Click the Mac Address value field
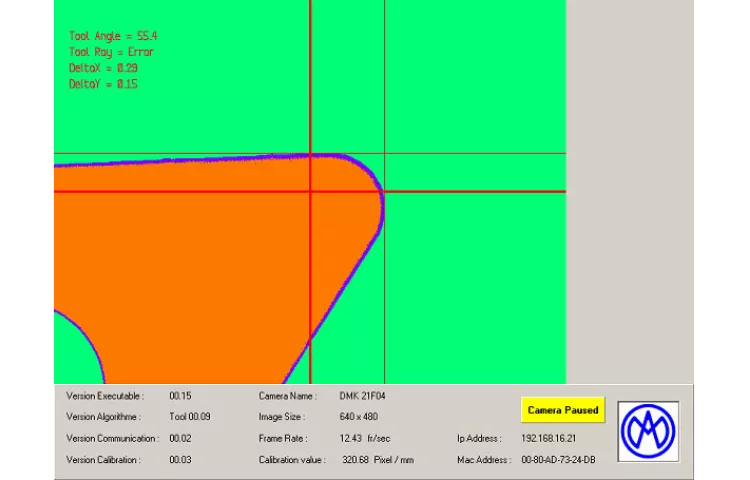This screenshot has height=480, width=750. tap(558, 460)
